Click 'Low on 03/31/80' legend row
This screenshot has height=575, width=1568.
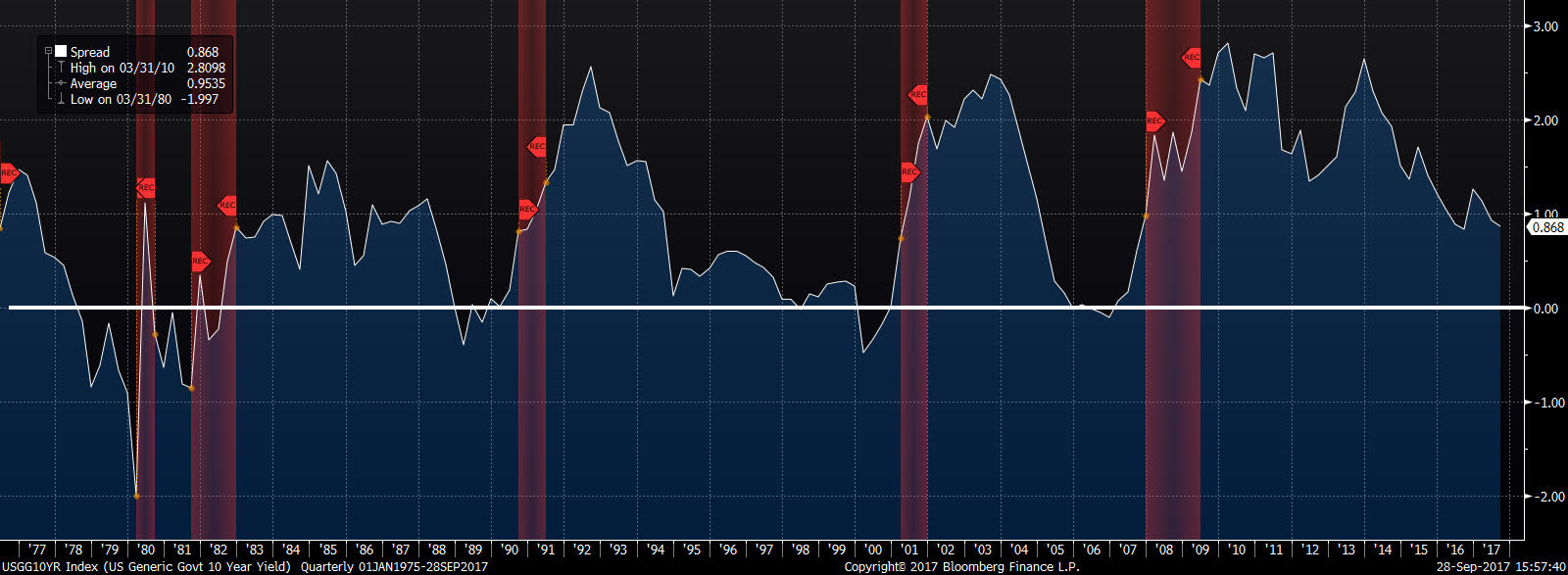tap(121, 99)
